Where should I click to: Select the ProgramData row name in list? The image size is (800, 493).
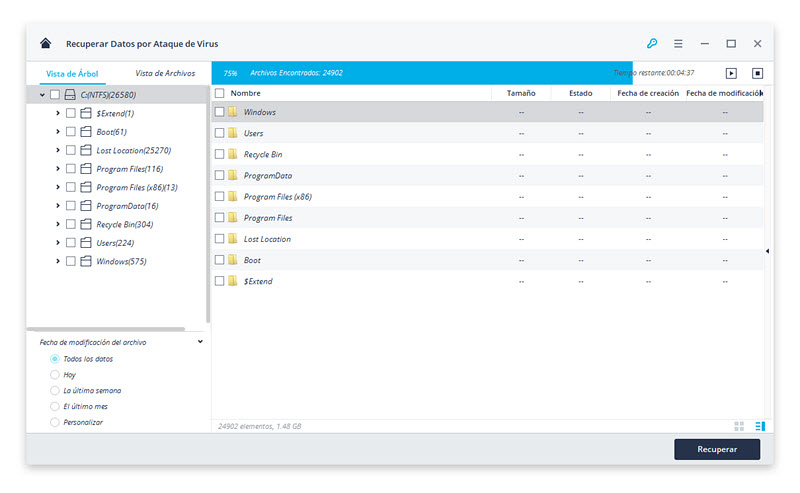(x=268, y=176)
